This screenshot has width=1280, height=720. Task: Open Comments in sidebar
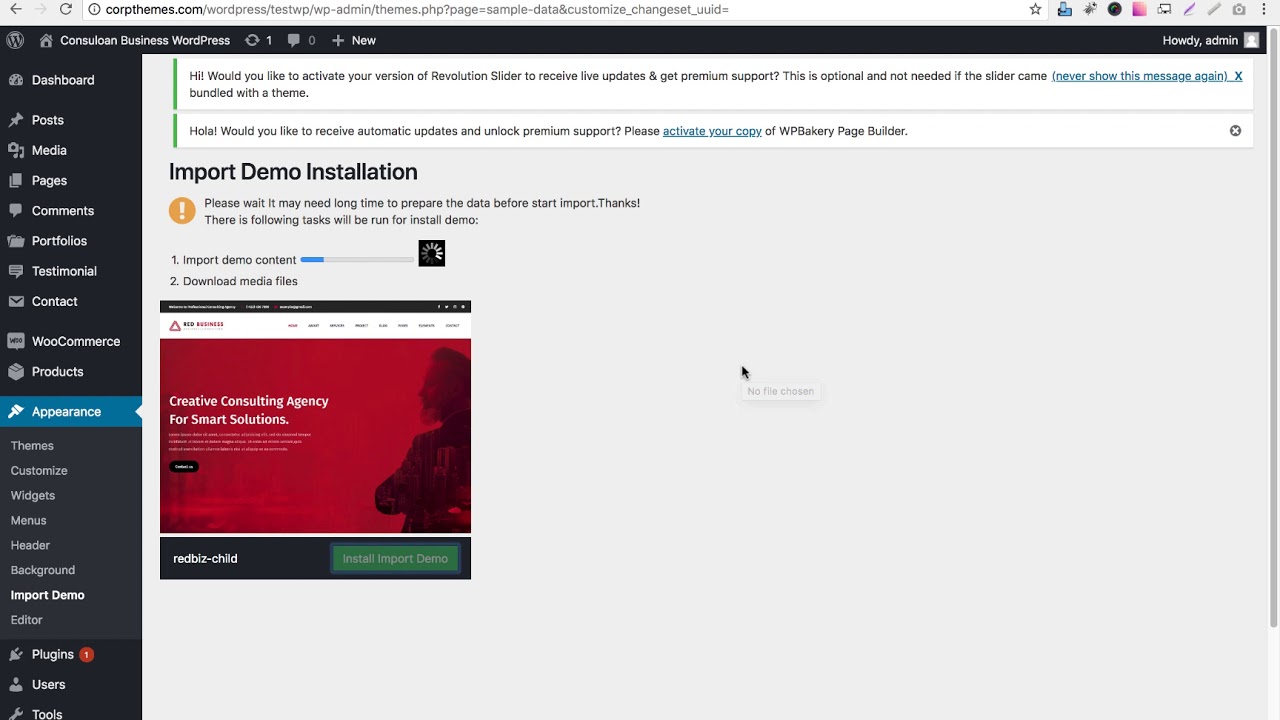62,211
